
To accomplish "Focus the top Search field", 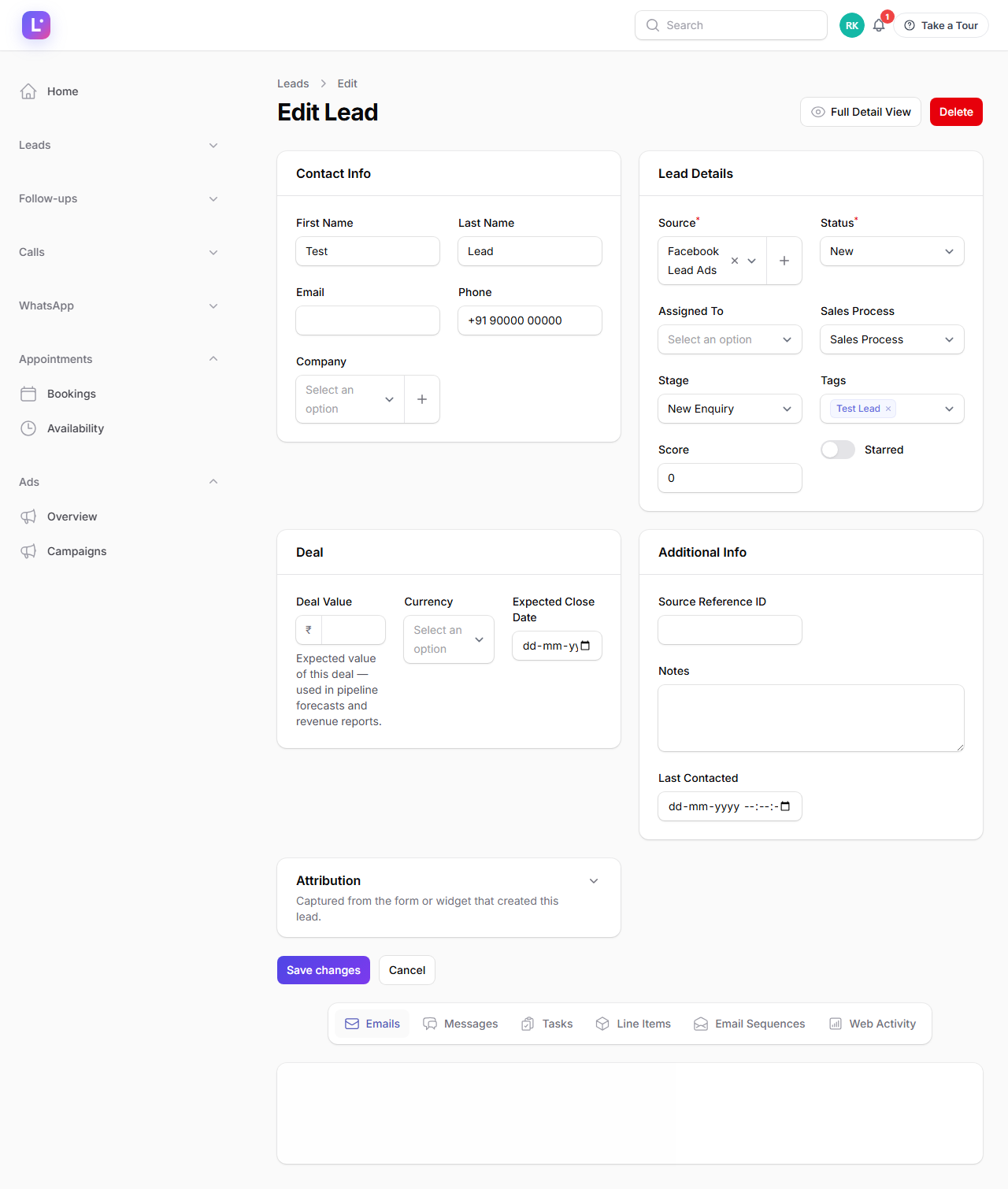I will pos(731,25).
